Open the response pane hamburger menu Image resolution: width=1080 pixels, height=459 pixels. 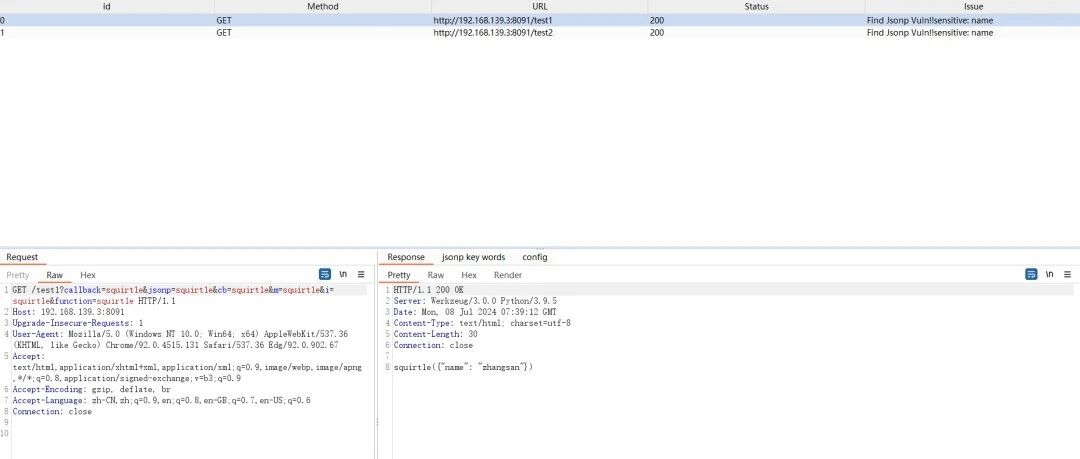click(1068, 274)
